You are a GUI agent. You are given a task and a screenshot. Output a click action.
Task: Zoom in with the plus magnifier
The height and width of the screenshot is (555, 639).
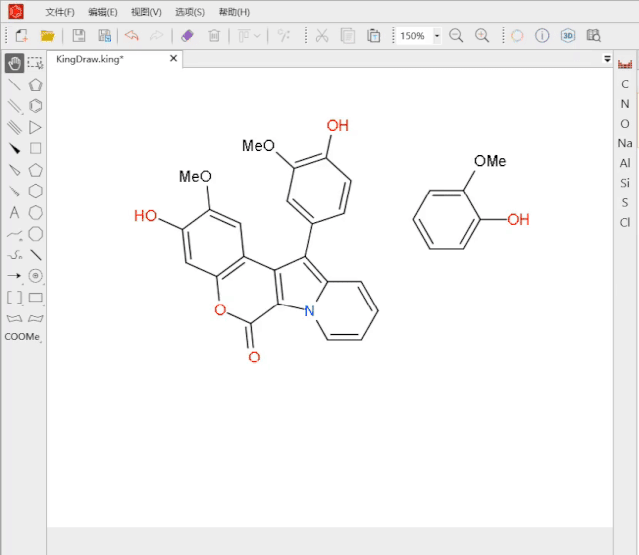coord(482,36)
